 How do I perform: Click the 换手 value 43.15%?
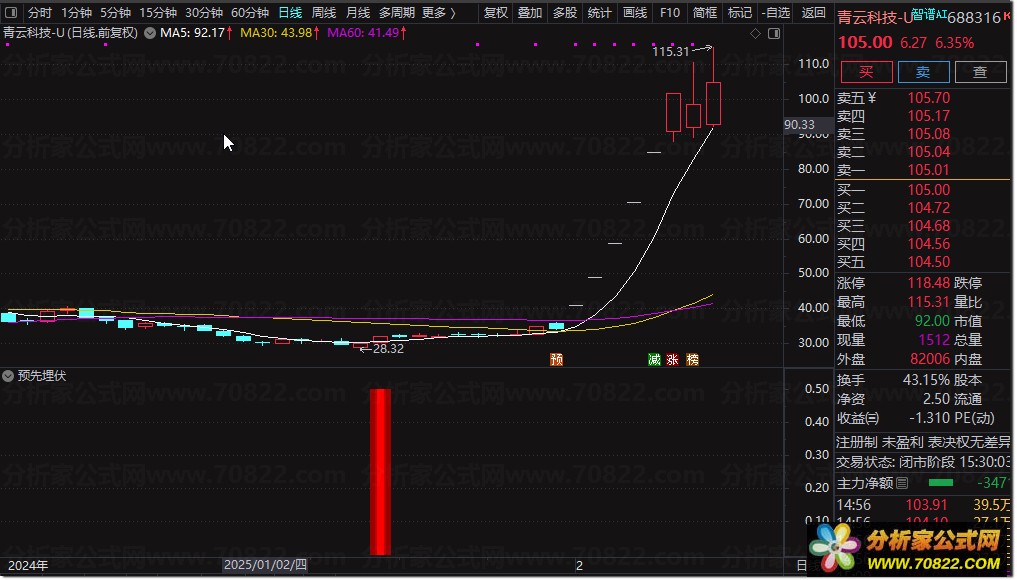926,380
